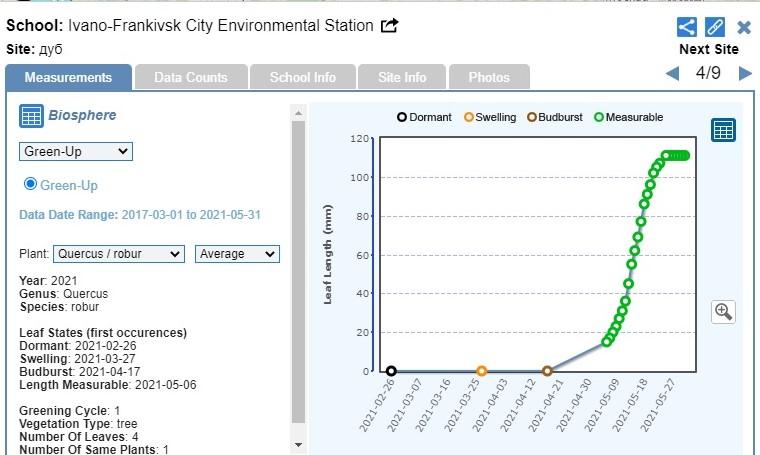This screenshot has width=760, height=455.
Task: Go to previous site arrow
Action: (673, 73)
